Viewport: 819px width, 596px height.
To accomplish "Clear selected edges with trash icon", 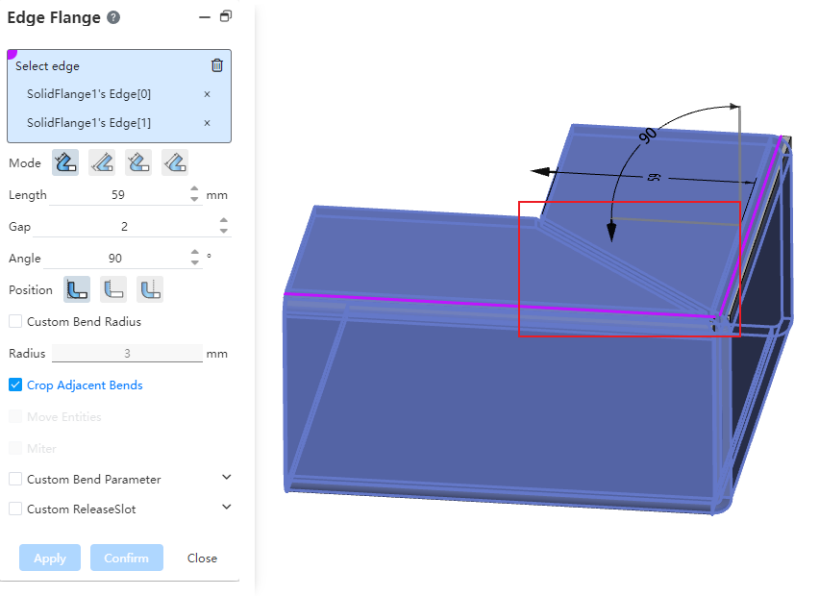I will pyautogui.click(x=217, y=66).
